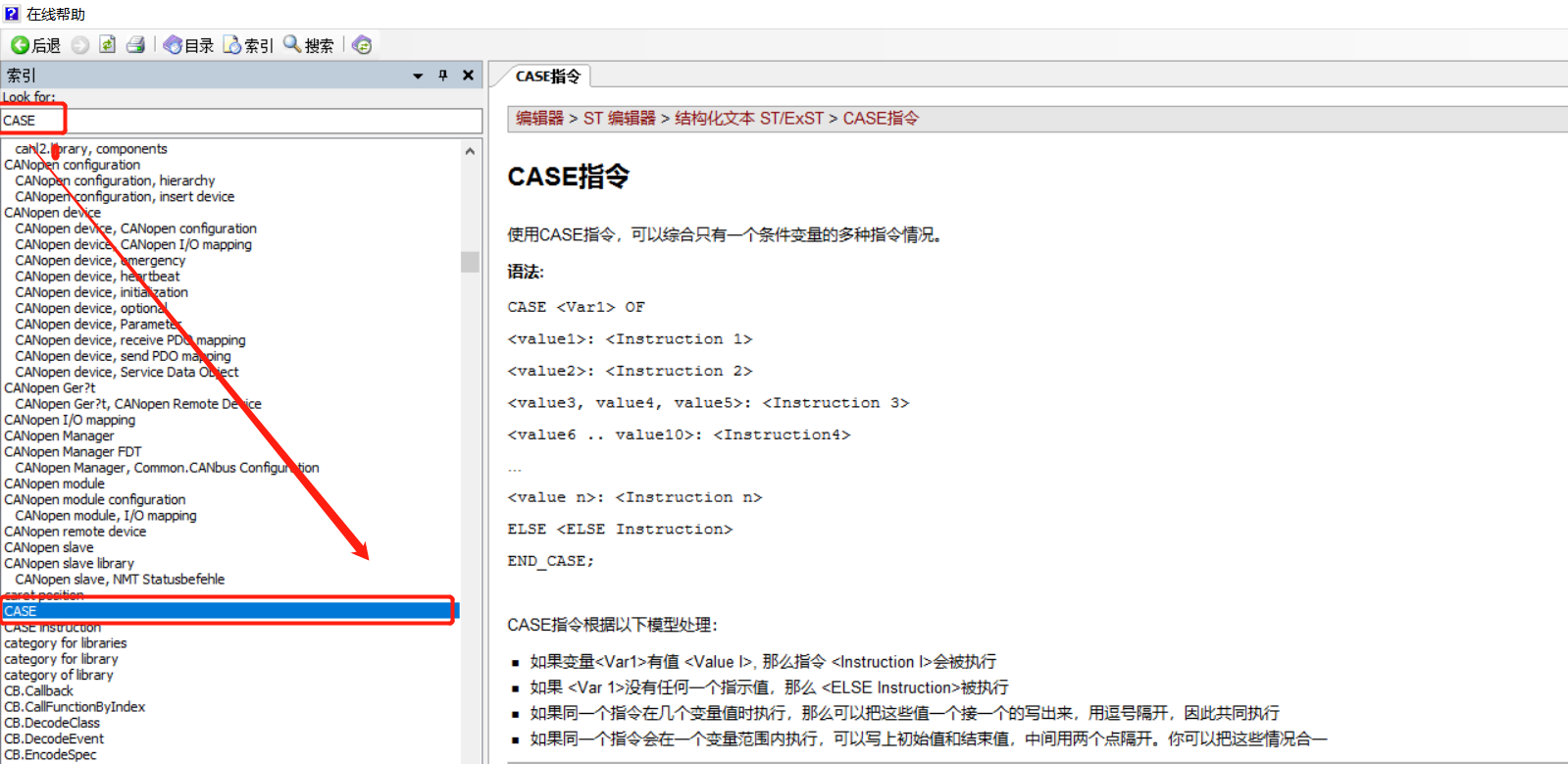Select 'CANopen configuration, insert device' entry
This screenshot has height=764, width=1568.
click(125, 197)
